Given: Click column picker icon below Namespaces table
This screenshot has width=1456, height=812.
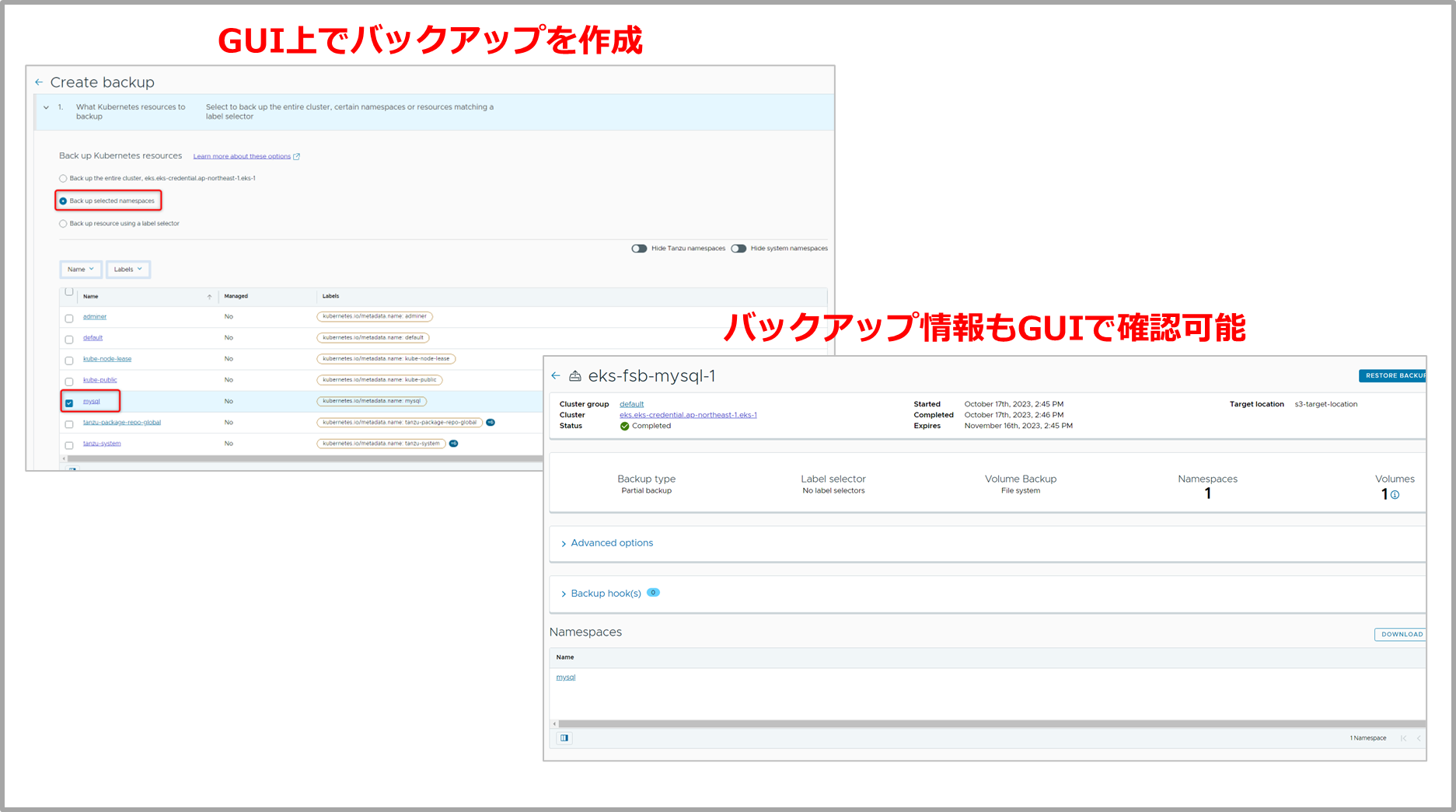Looking at the screenshot, I should (x=564, y=738).
